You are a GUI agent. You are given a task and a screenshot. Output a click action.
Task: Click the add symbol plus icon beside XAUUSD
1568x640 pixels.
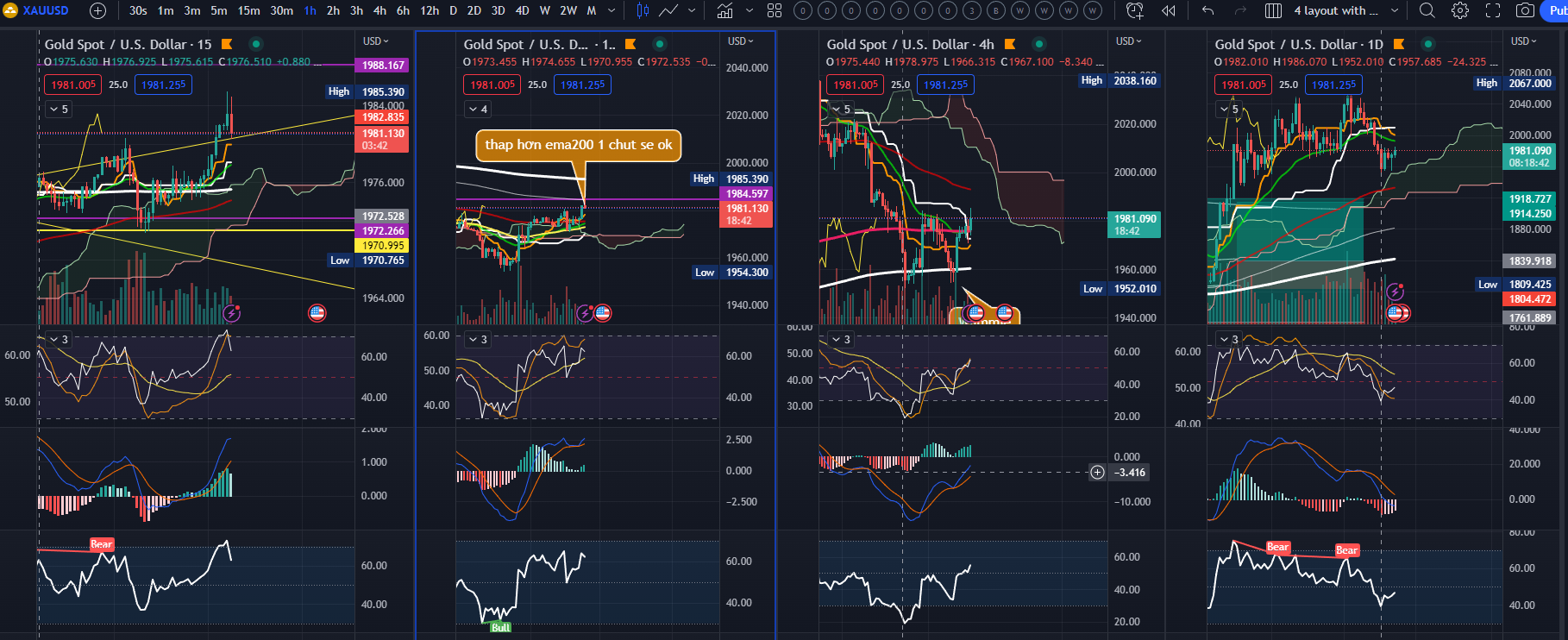pyautogui.click(x=98, y=10)
